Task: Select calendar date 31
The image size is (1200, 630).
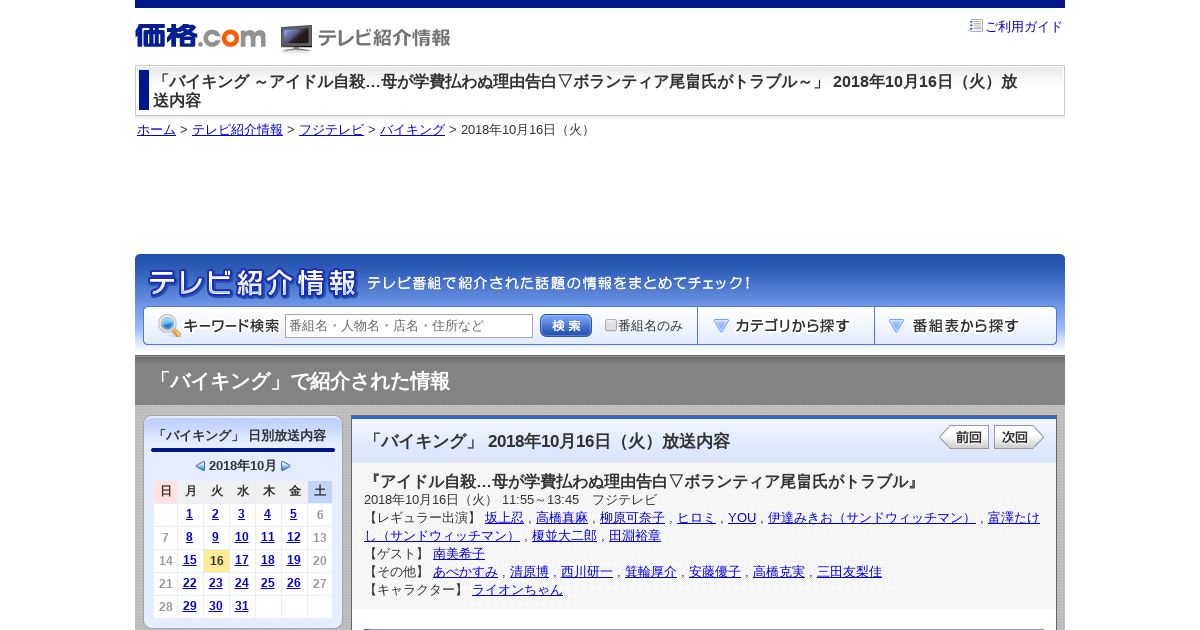Action: [x=241, y=606]
